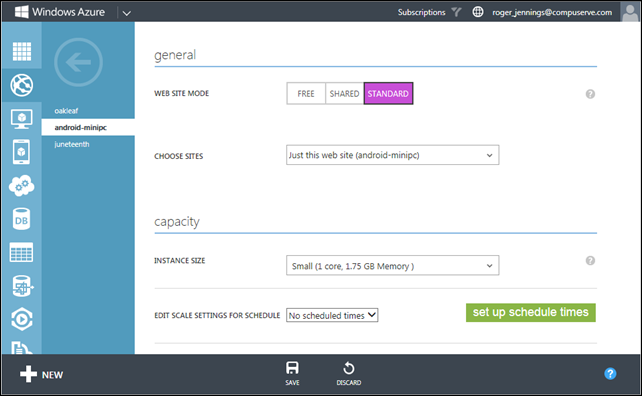This screenshot has height=396, width=642.
Task: Click the roger_jennings@compuserve.com account
Action: tap(552, 12)
